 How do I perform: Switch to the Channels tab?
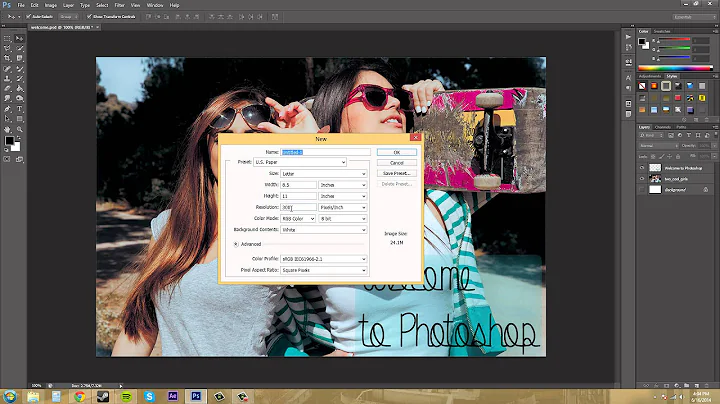(x=663, y=127)
